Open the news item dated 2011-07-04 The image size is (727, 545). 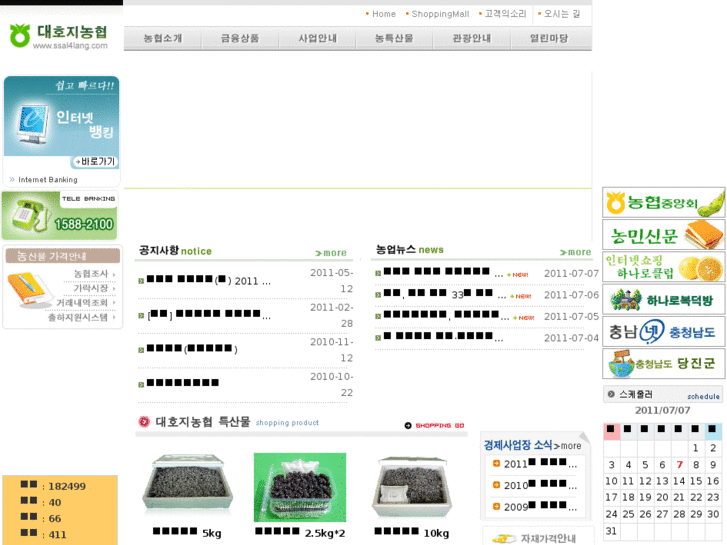(x=443, y=337)
